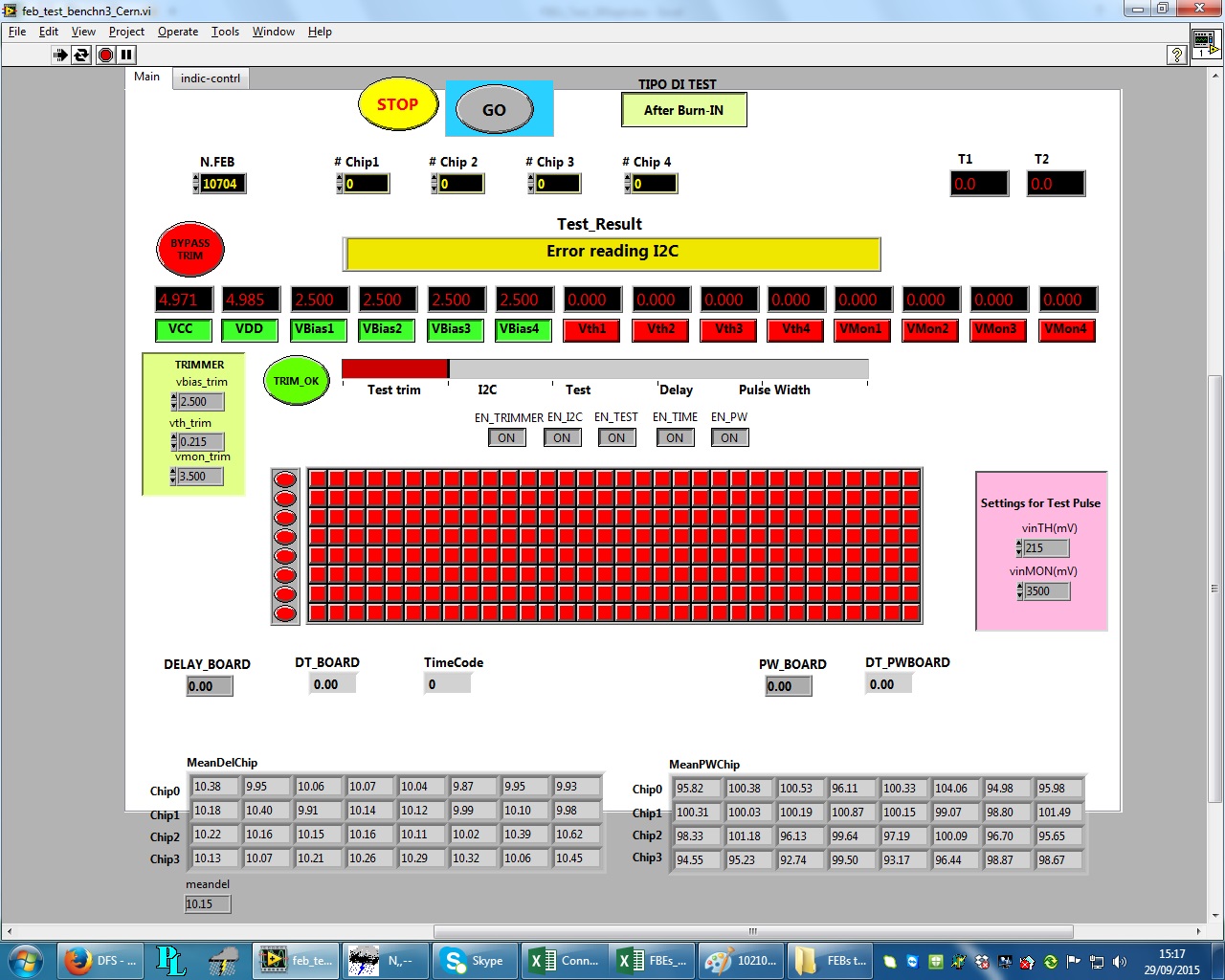Screen dimensions: 1225x980
Task: Click the Run Continuously toolbar icon
Action: (81, 55)
